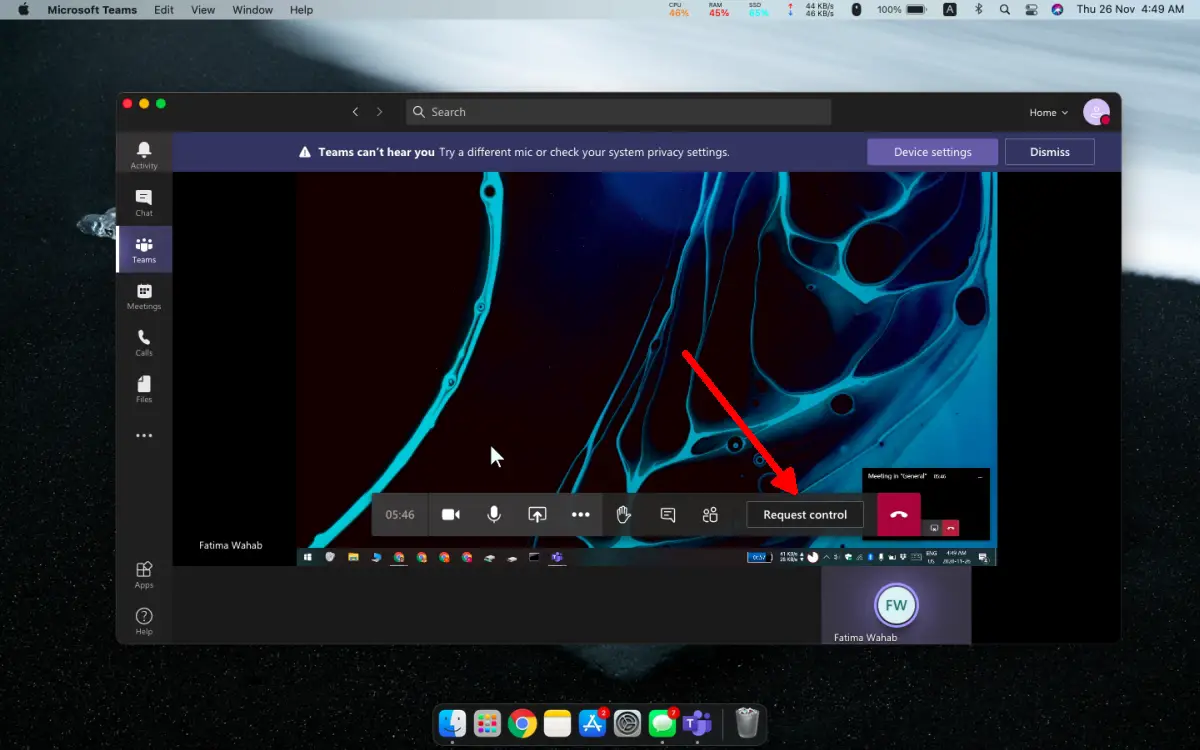Open the Edit menu

(163, 10)
